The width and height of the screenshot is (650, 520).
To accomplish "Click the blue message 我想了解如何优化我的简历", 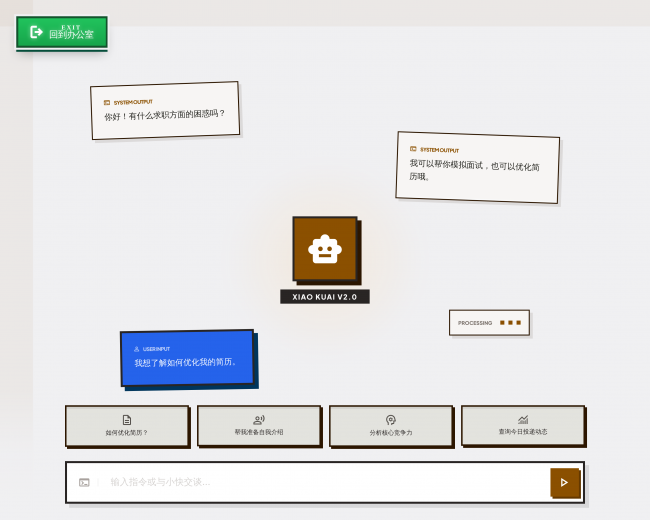I will pos(185,362).
